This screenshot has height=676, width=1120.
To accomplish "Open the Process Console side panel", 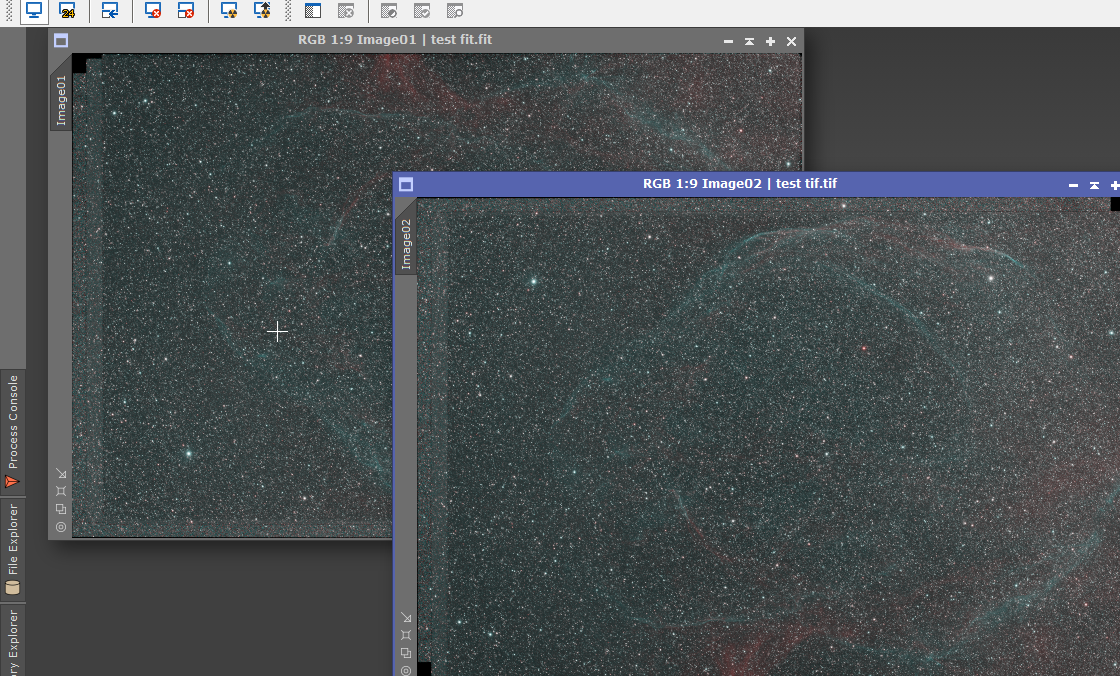I will 13,432.
